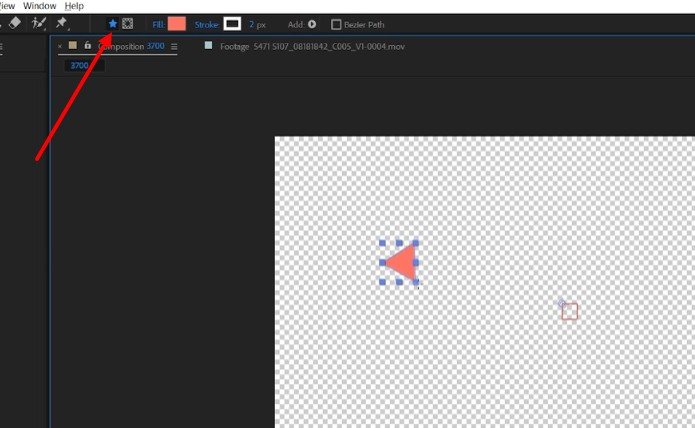This screenshot has width=695, height=428.
Task: Select the salmon triangle shape in viewer
Action: tap(403, 263)
